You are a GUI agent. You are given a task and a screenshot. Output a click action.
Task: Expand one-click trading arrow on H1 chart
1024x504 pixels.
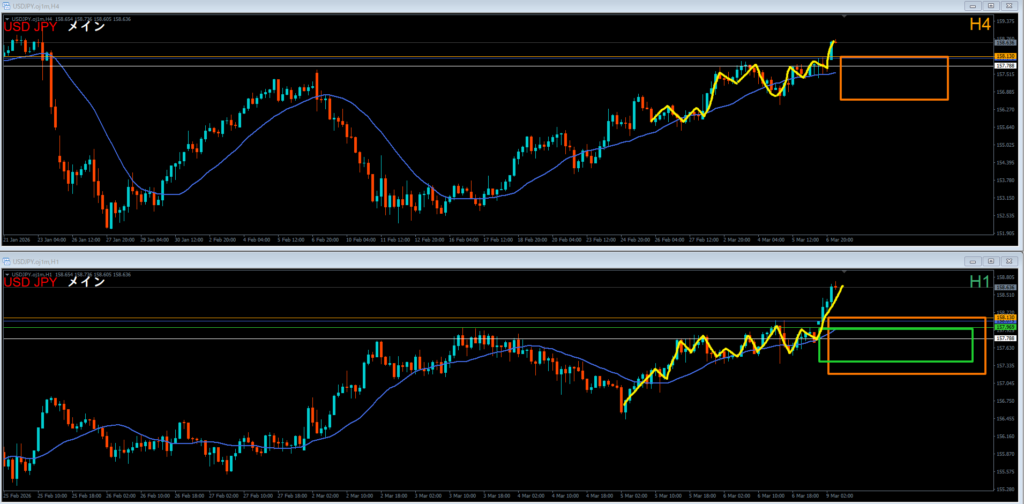point(5,272)
